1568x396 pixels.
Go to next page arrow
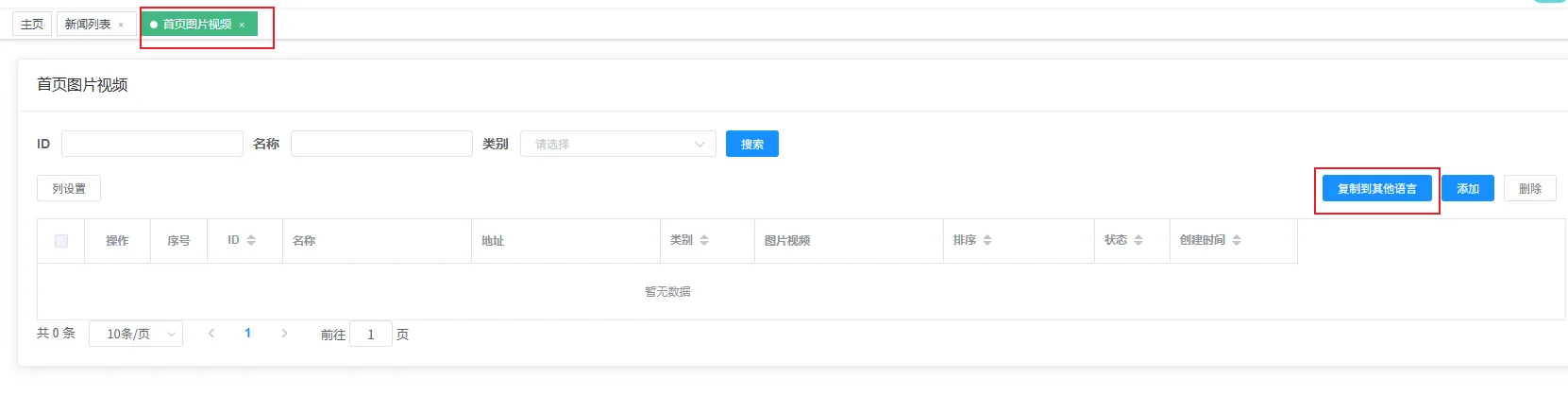point(284,334)
